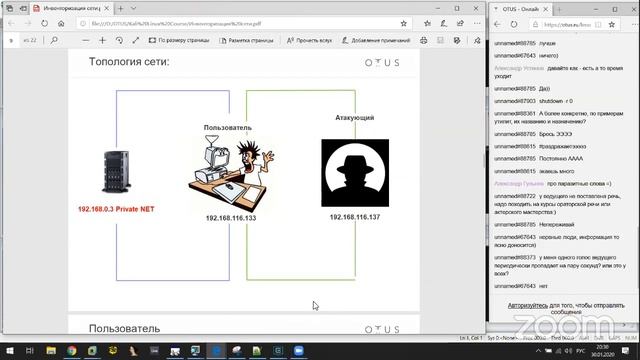This screenshot has width=640, height=360.
Task: Close the Инвентаризация сети PDF tab
Action: (107, 8)
